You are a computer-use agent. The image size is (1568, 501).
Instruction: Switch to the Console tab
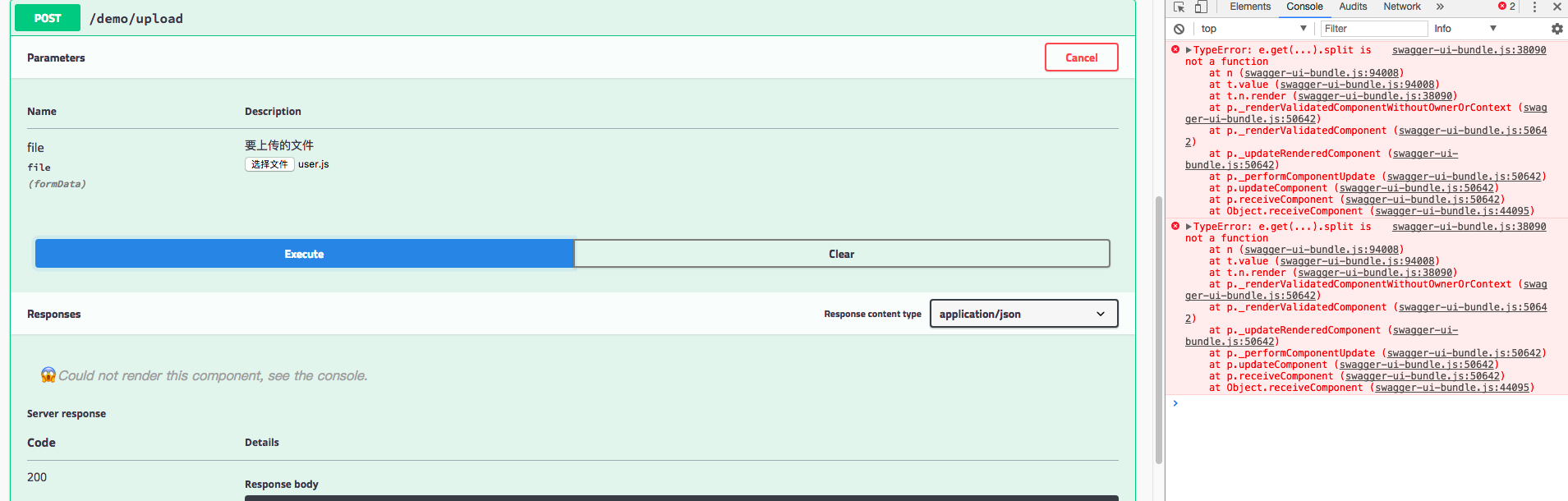coord(1304,7)
